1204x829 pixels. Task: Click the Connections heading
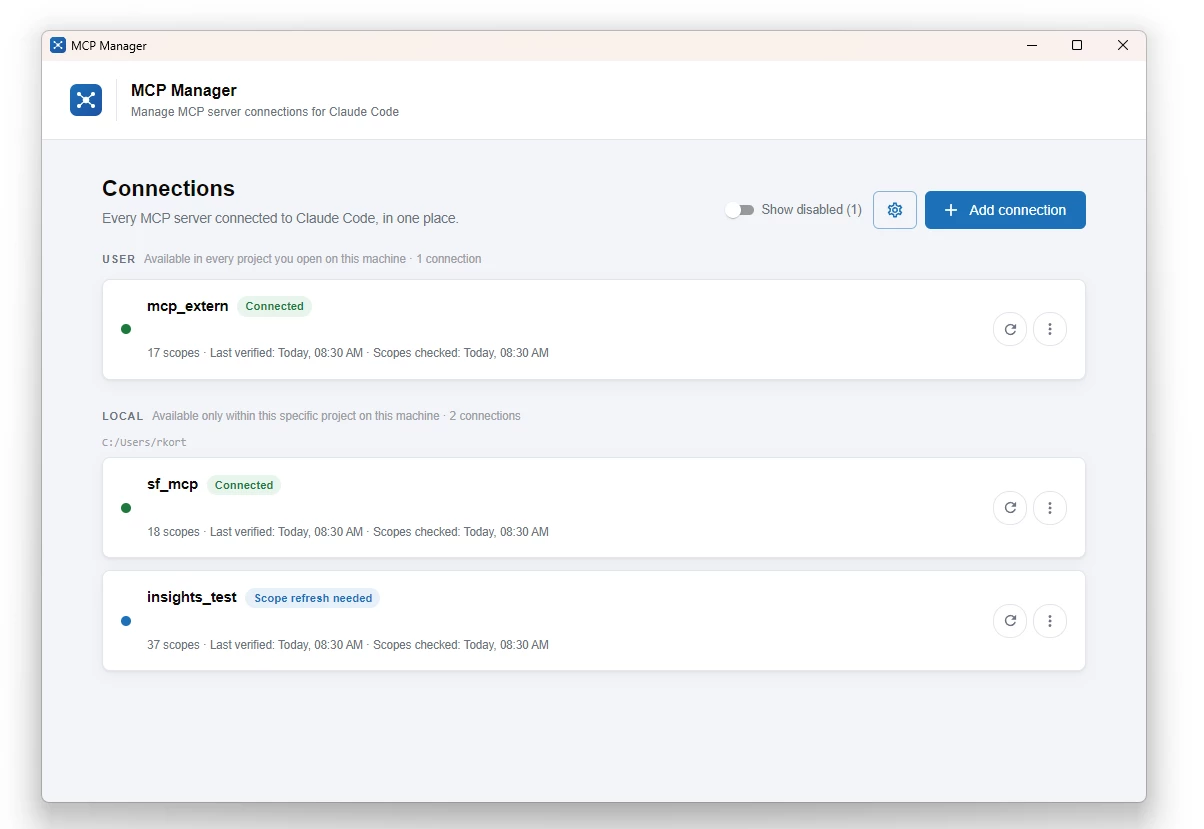point(168,189)
